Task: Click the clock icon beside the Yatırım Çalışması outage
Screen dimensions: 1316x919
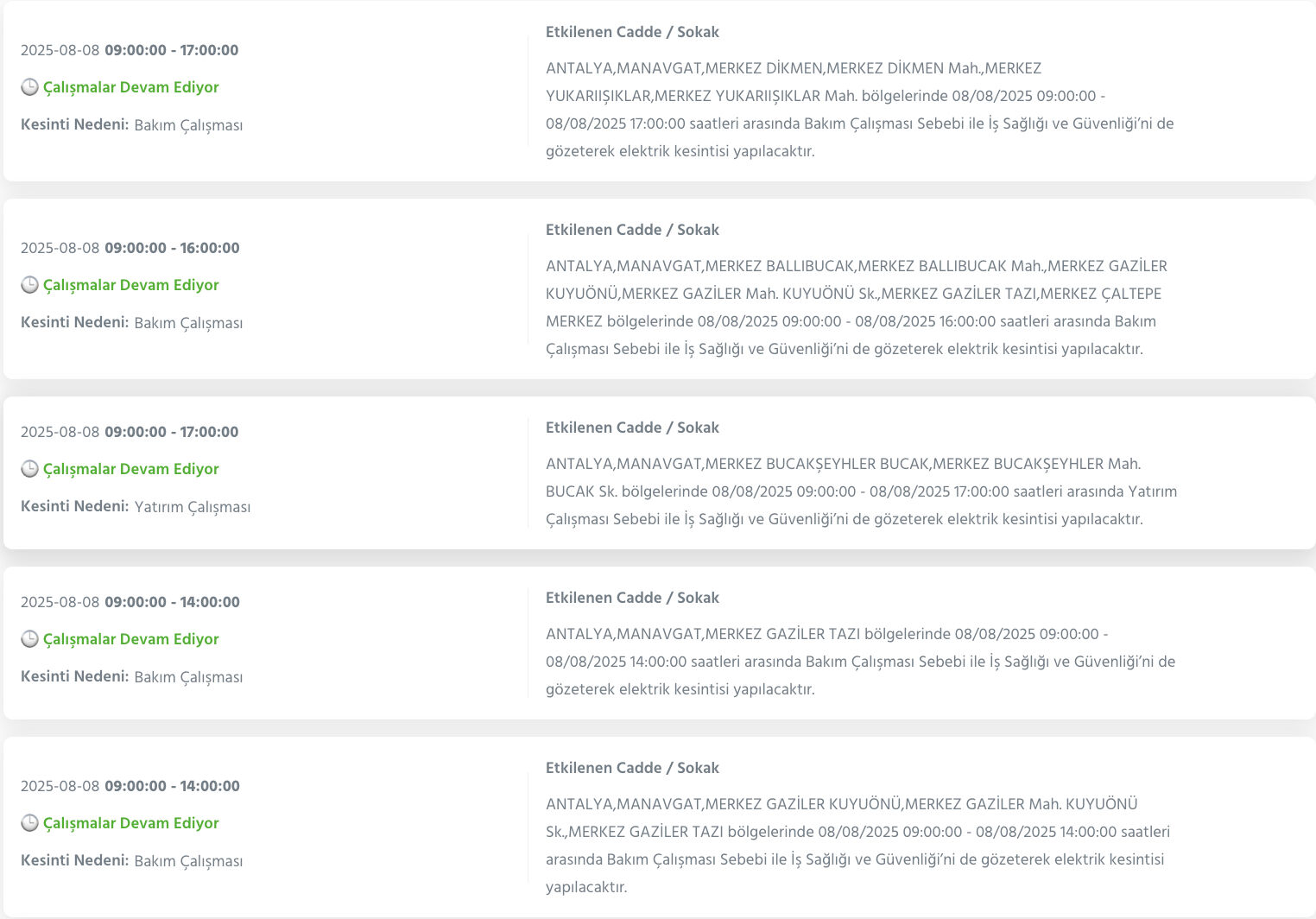Action: [29, 469]
